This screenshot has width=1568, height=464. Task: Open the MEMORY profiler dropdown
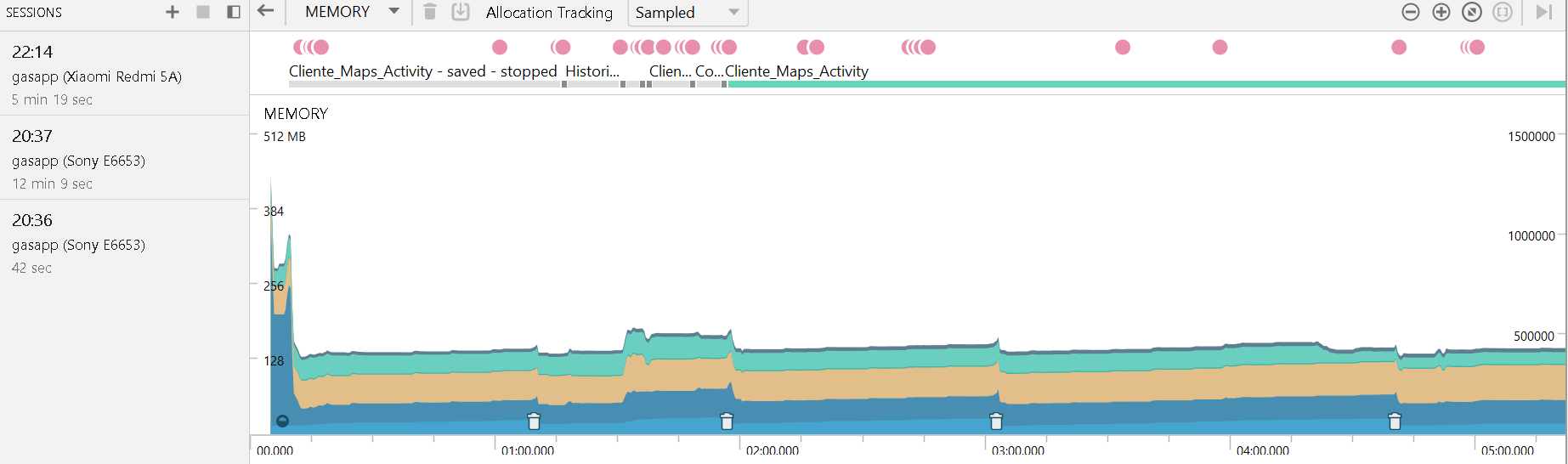click(x=352, y=12)
